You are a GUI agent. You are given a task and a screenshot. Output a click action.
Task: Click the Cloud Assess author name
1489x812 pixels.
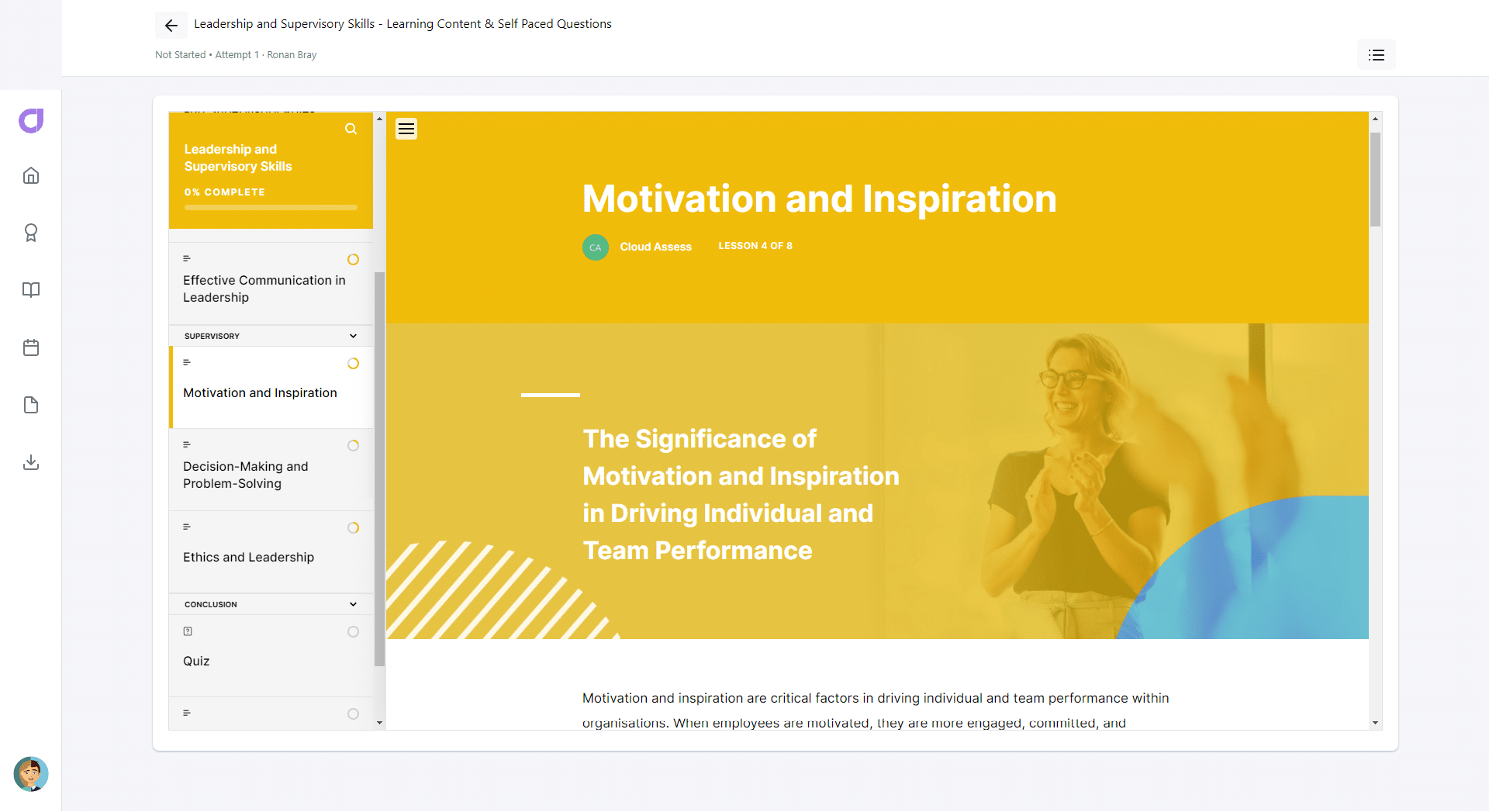tap(656, 247)
